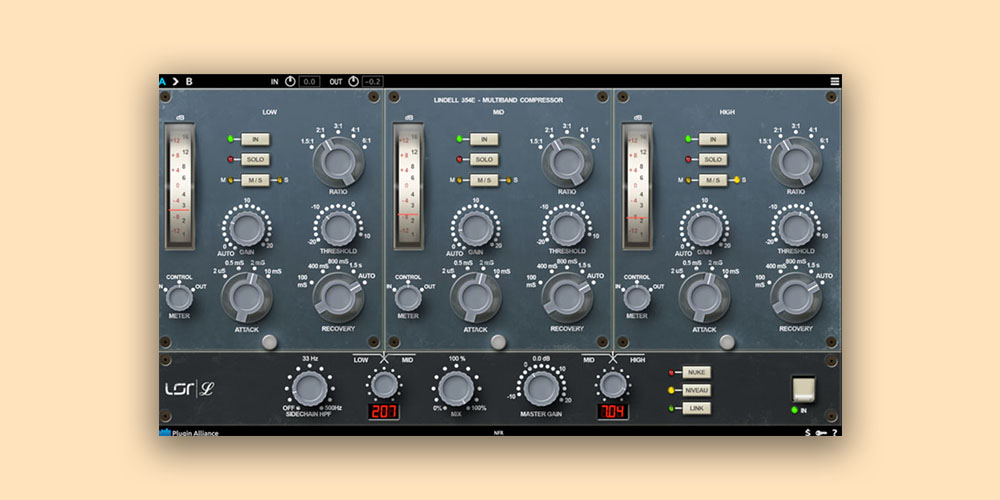Click the HIGH band Threshold knob

coord(796,228)
